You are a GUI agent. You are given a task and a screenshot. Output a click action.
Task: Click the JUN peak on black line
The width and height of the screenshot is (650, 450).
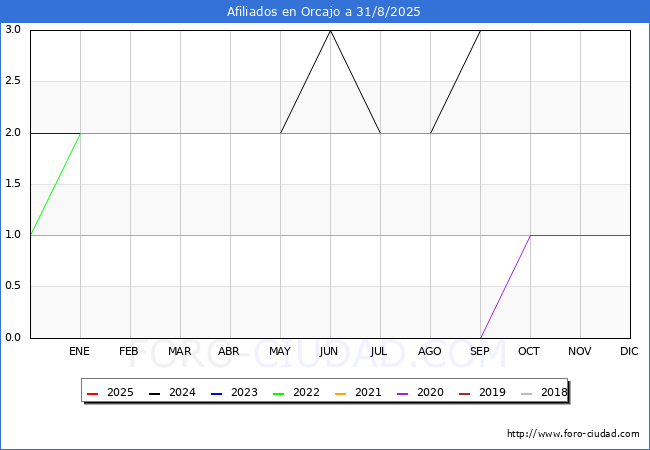(330, 31)
